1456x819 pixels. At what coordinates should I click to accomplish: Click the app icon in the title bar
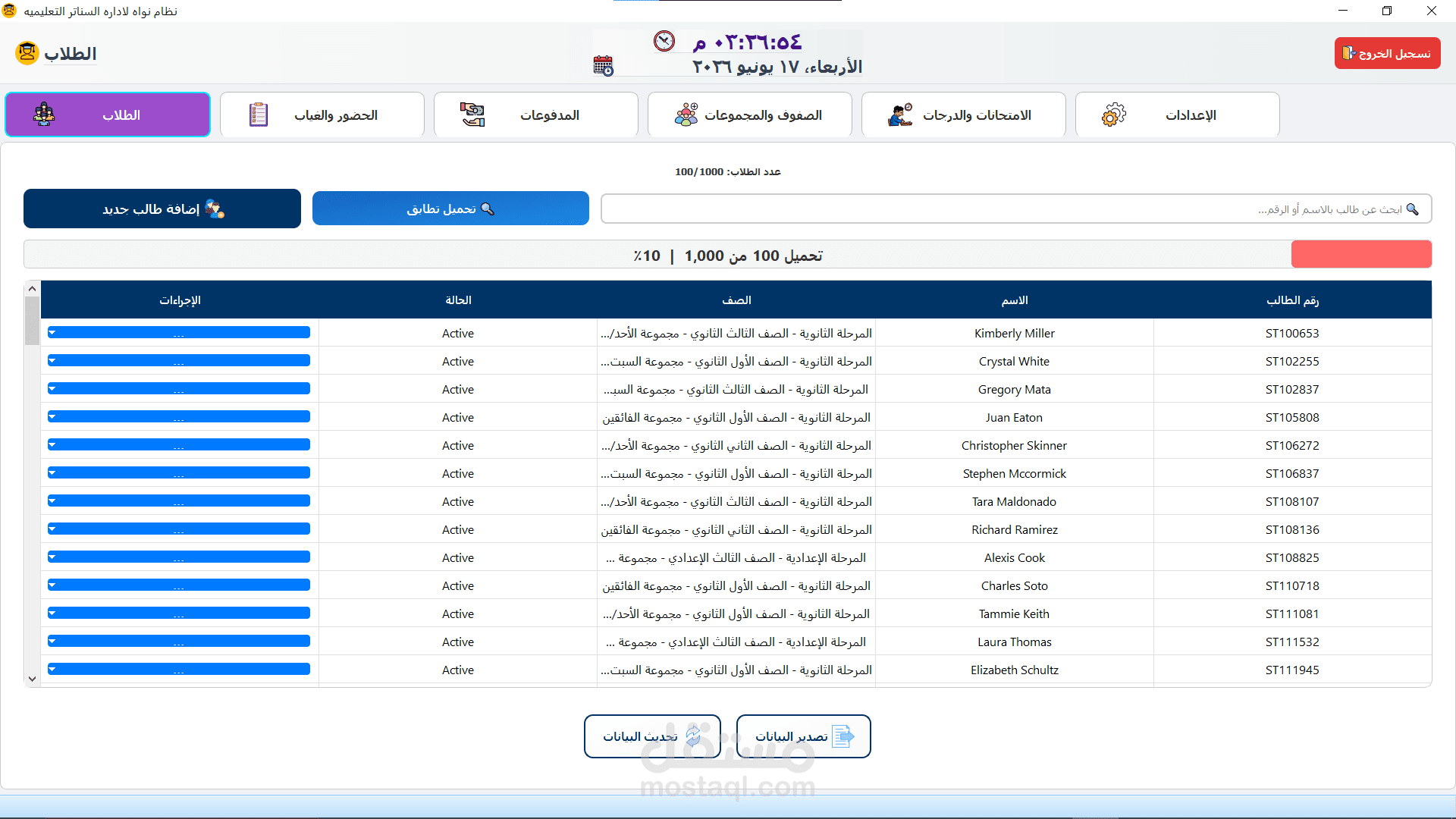[9, 11]
